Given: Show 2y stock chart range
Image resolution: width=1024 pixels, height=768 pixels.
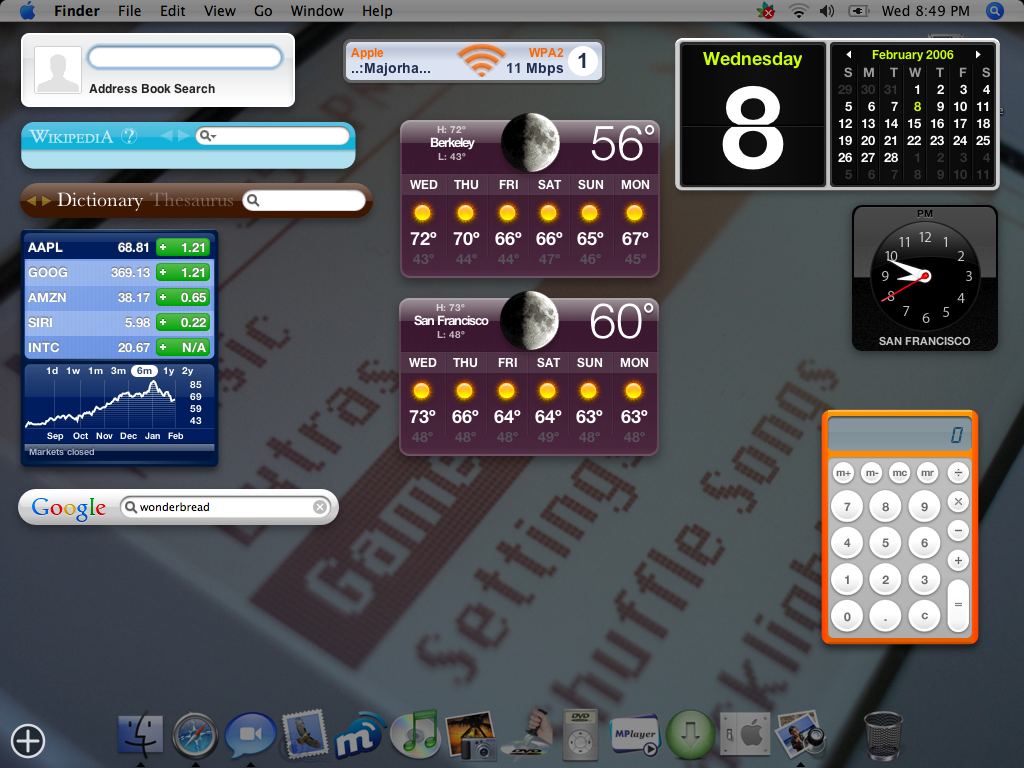Looking at the screenshot, I should (187, 370).
